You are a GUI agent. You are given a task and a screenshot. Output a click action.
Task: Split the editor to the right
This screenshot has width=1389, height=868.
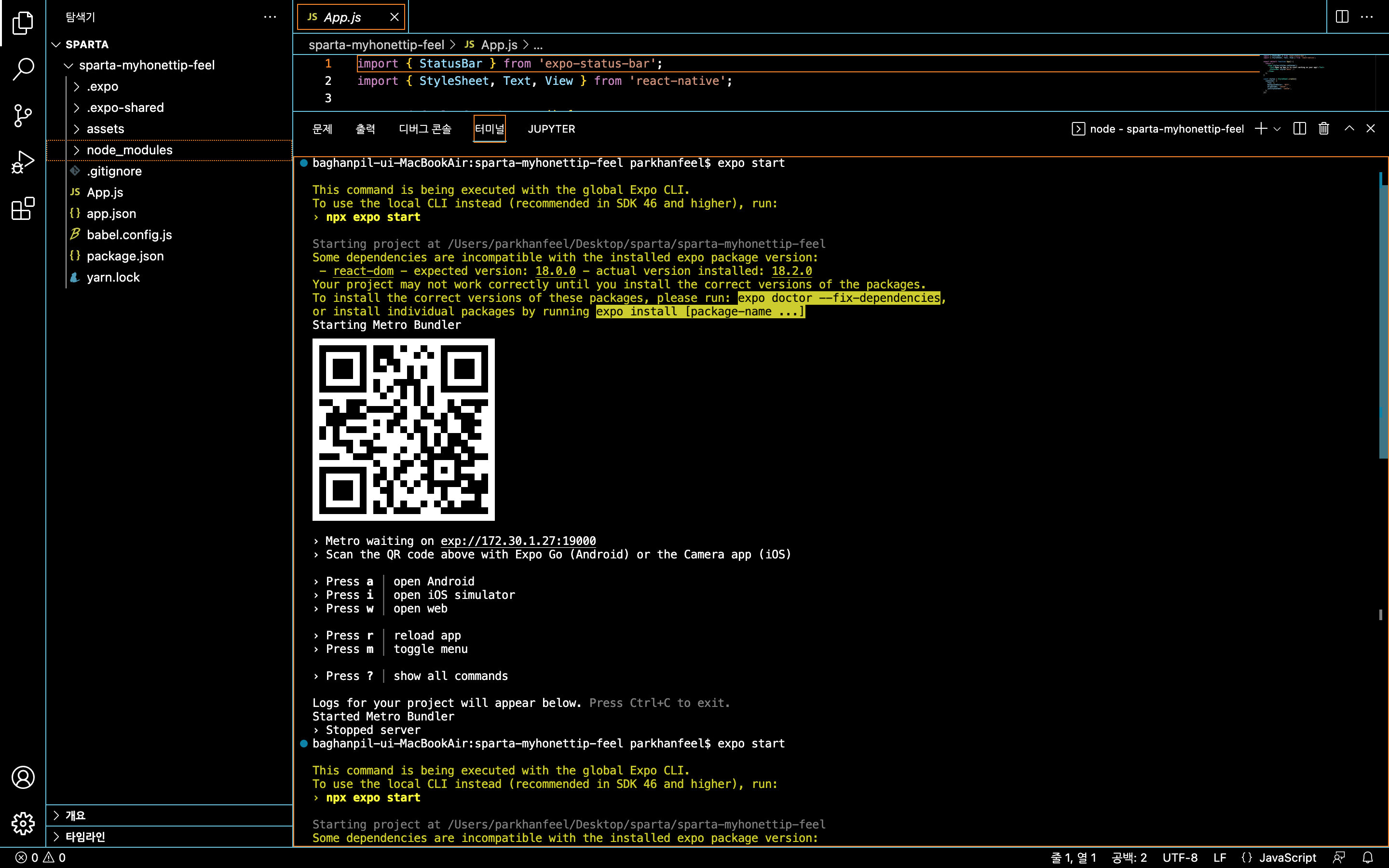pyautogui.click(x=1342, y=17)
